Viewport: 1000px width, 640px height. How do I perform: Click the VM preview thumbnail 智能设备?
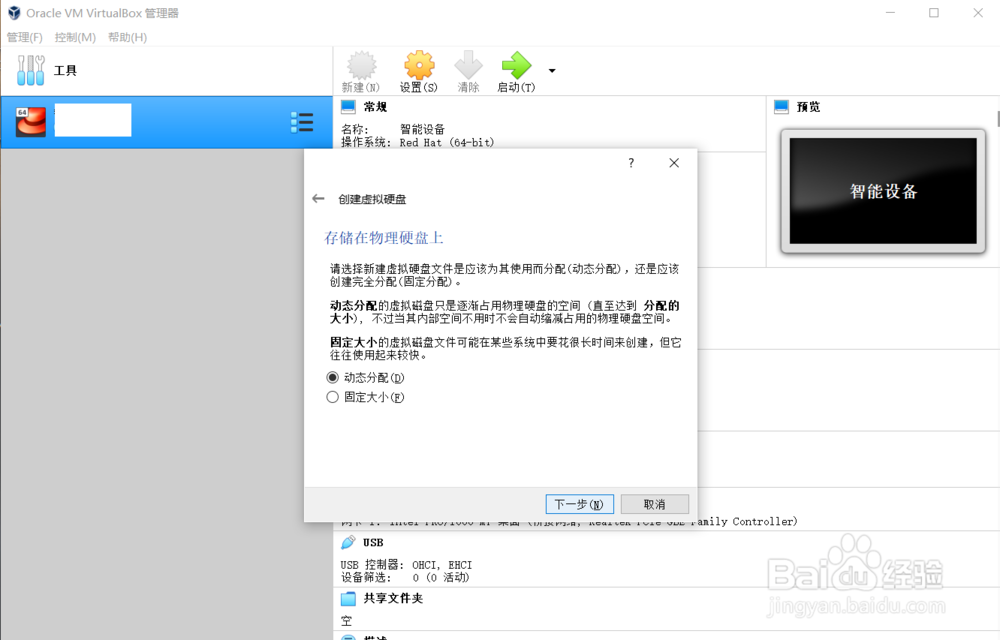pyautogui.click(x=883, y=191)
